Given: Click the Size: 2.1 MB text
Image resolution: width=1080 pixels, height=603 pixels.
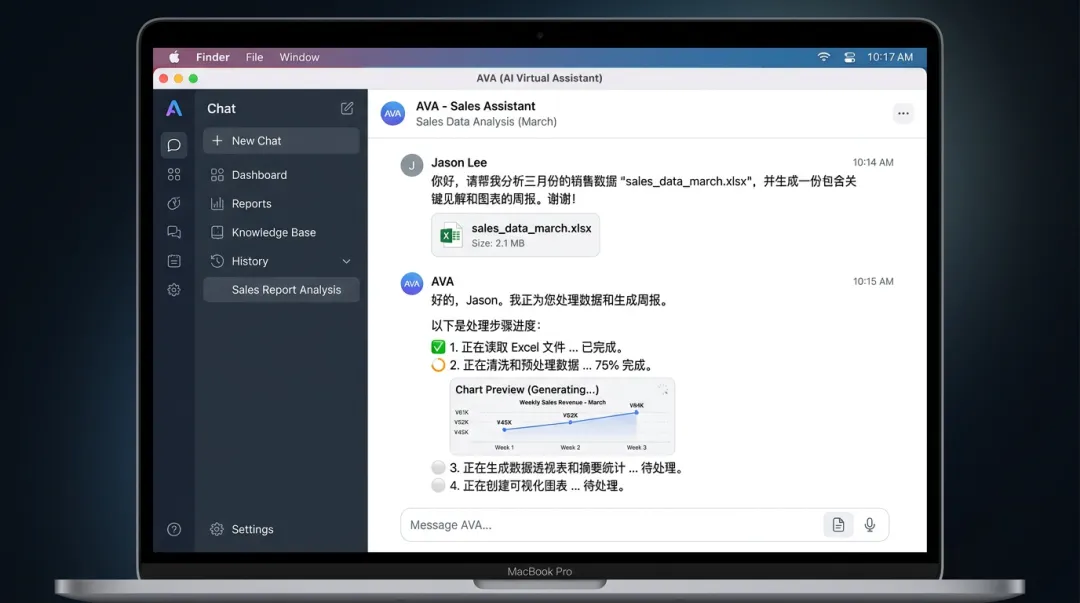Looking at the screenshot, I should click(x=498, y=243).
